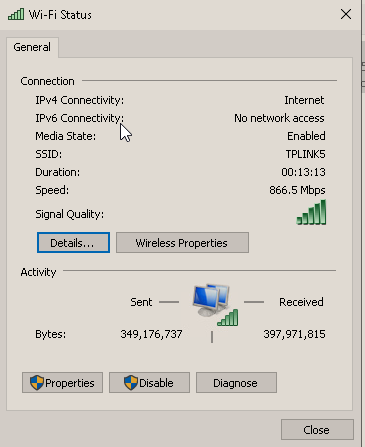The image size is (365, 447).
Task: Click the 'Connection' group heading
Action: 47,81
